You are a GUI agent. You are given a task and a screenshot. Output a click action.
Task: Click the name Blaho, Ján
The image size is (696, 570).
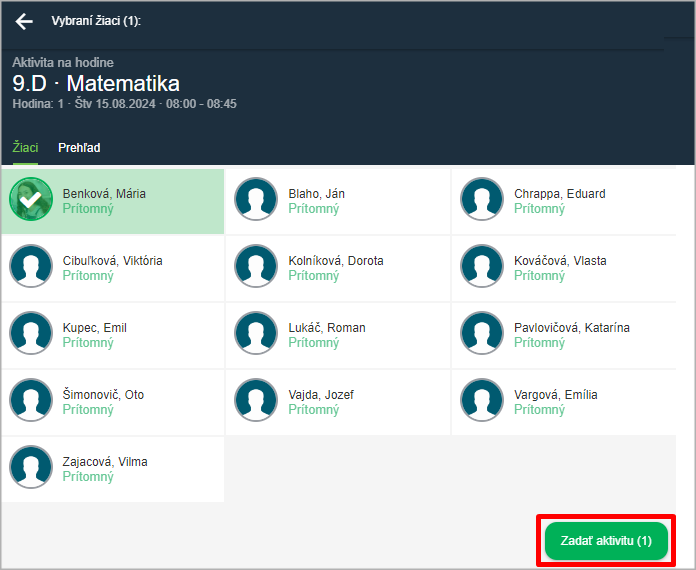coord(316,194)
